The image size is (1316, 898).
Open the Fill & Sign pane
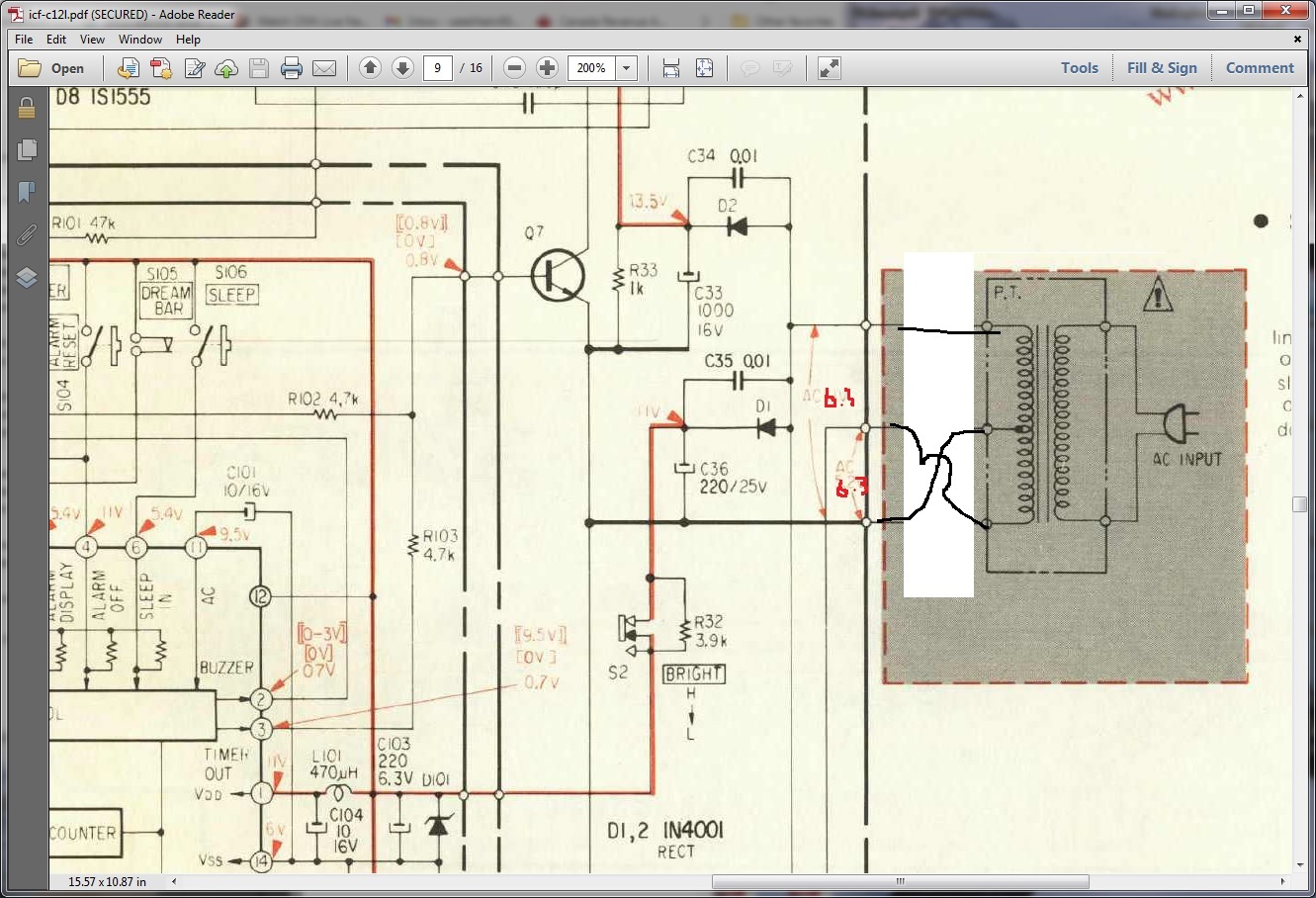click(1162, 68)
